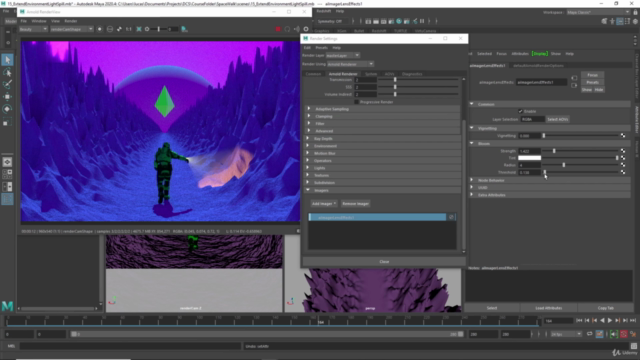Click the refresh render icon in RenderView
This screenshot has height=360, width=640.
(x=287, y=29)
